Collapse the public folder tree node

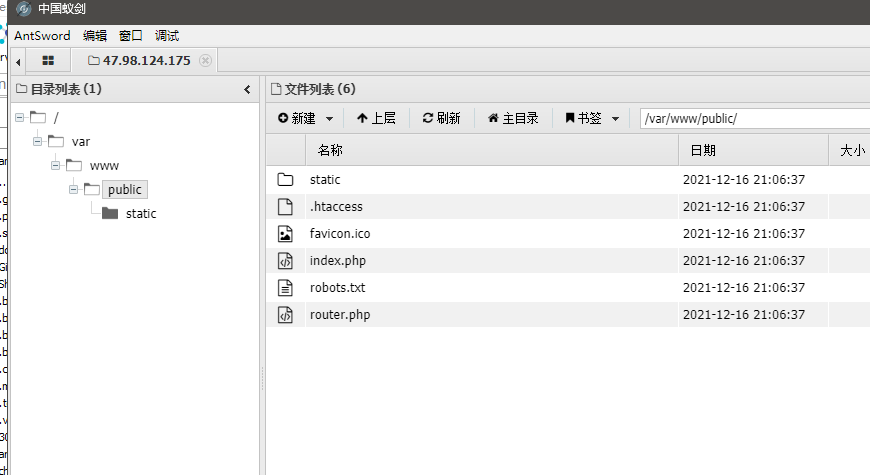coord(73,189)
